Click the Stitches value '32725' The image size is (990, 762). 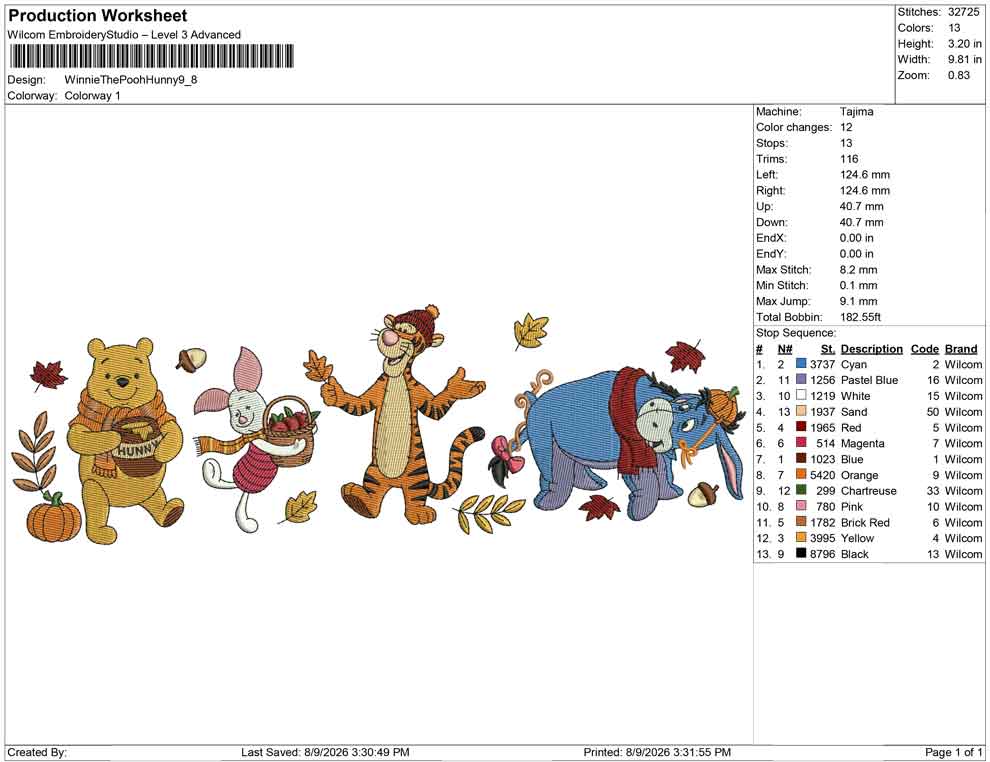click(964, 12)
